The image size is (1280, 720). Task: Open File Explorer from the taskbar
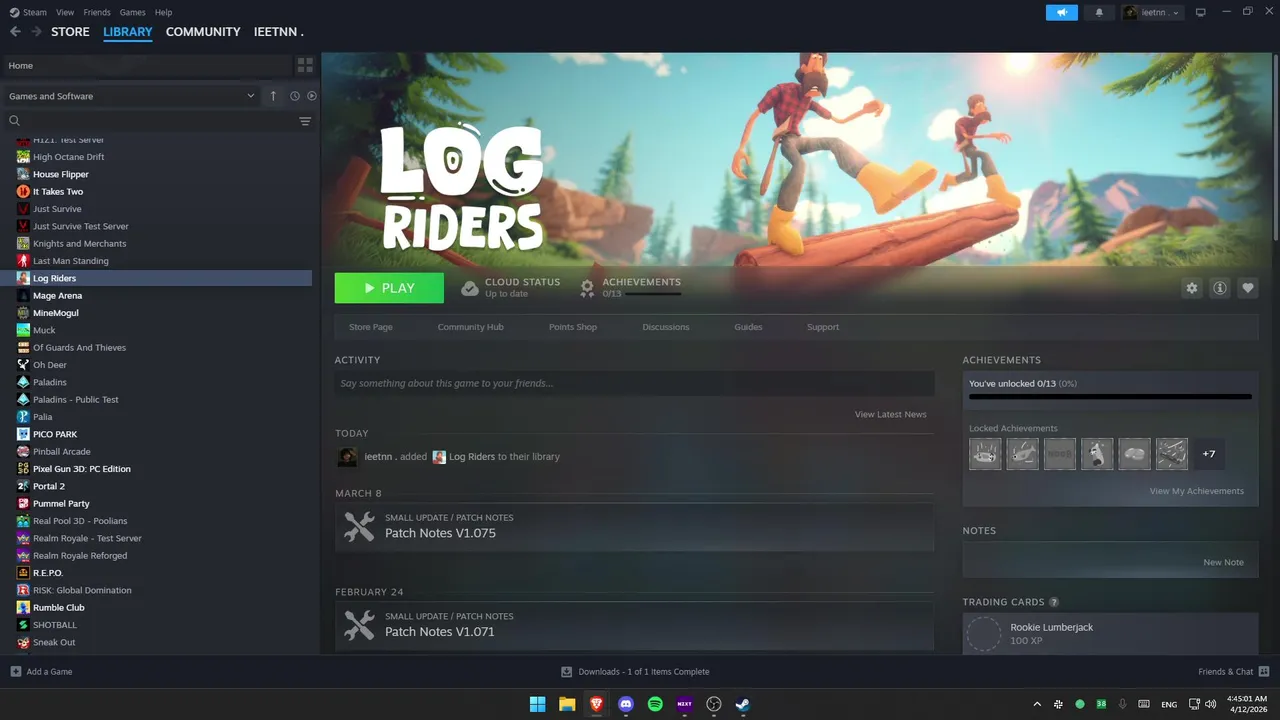point(567,704)
